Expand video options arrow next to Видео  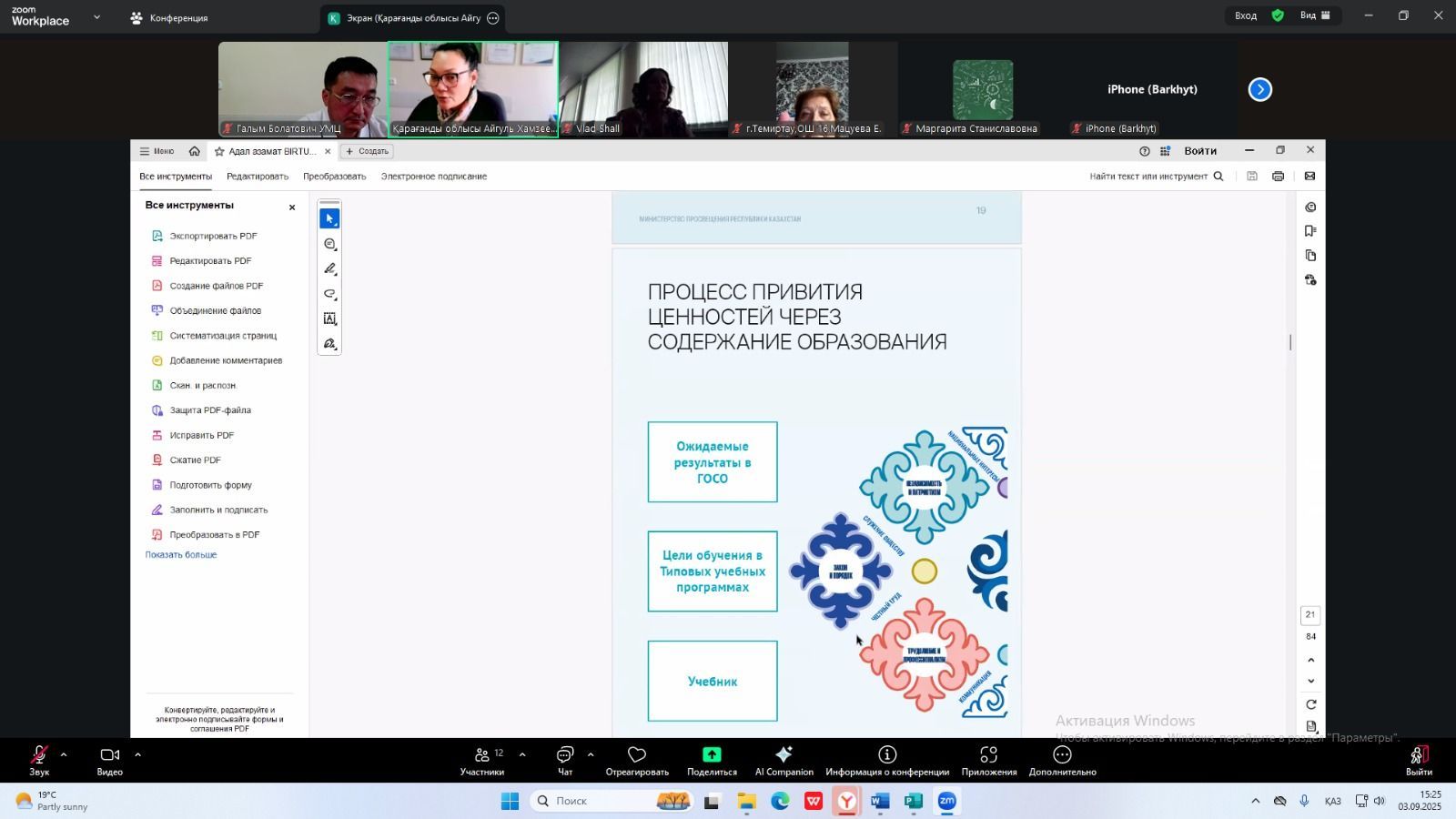[x=137, y=754]
